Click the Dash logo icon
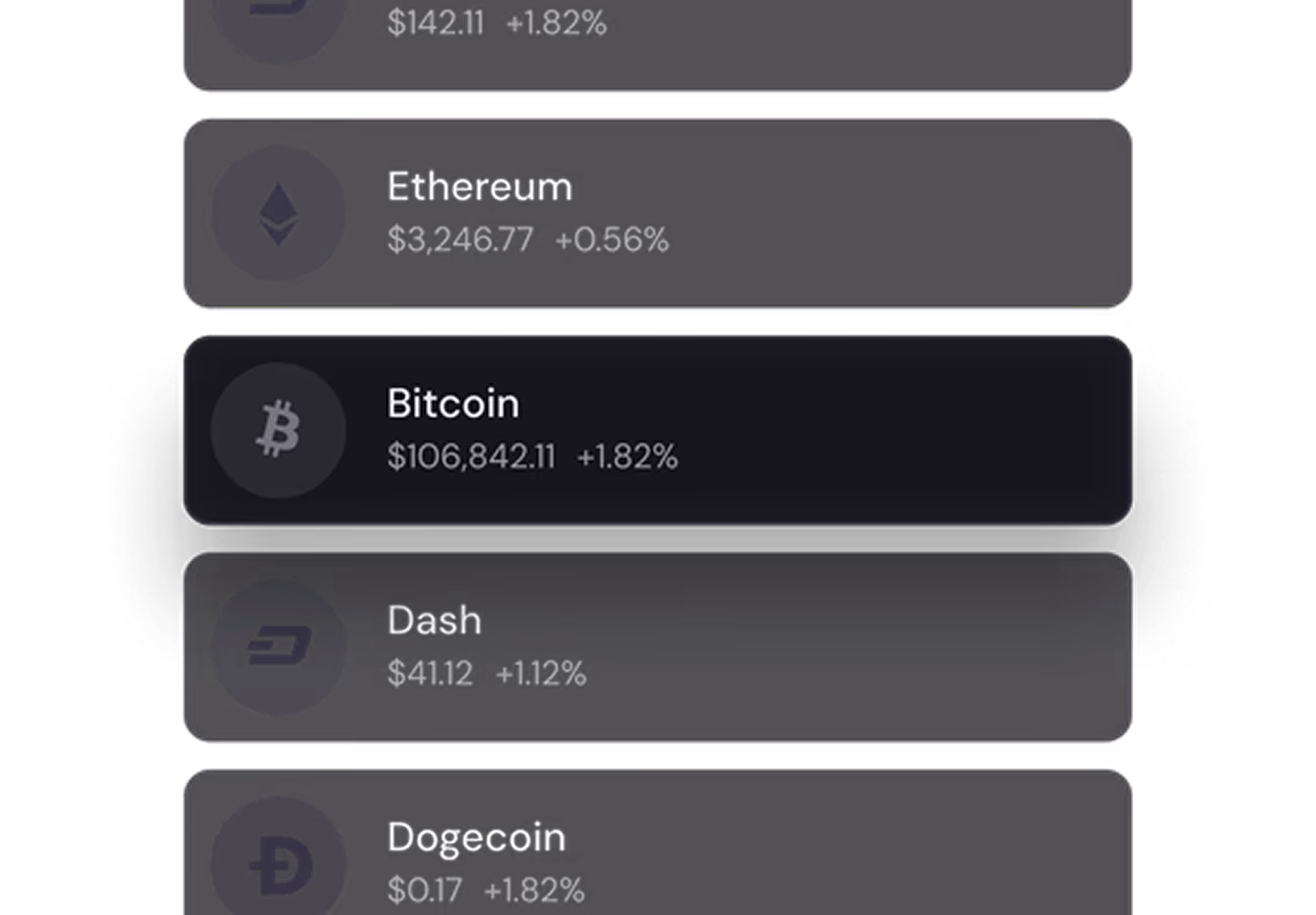This screenshot has height=915, width=1316. [278, 647]
